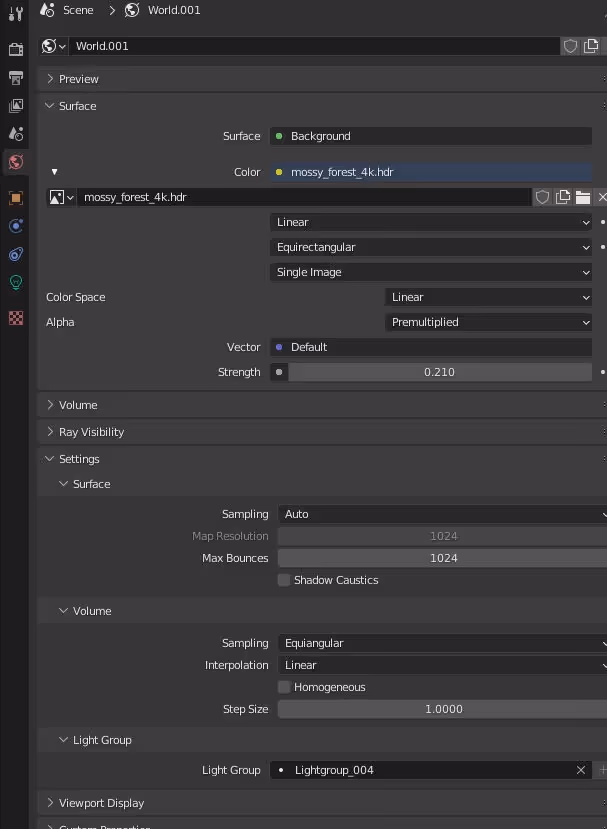
Task: Open the Object Data properties icon
Action: (15, 282)
